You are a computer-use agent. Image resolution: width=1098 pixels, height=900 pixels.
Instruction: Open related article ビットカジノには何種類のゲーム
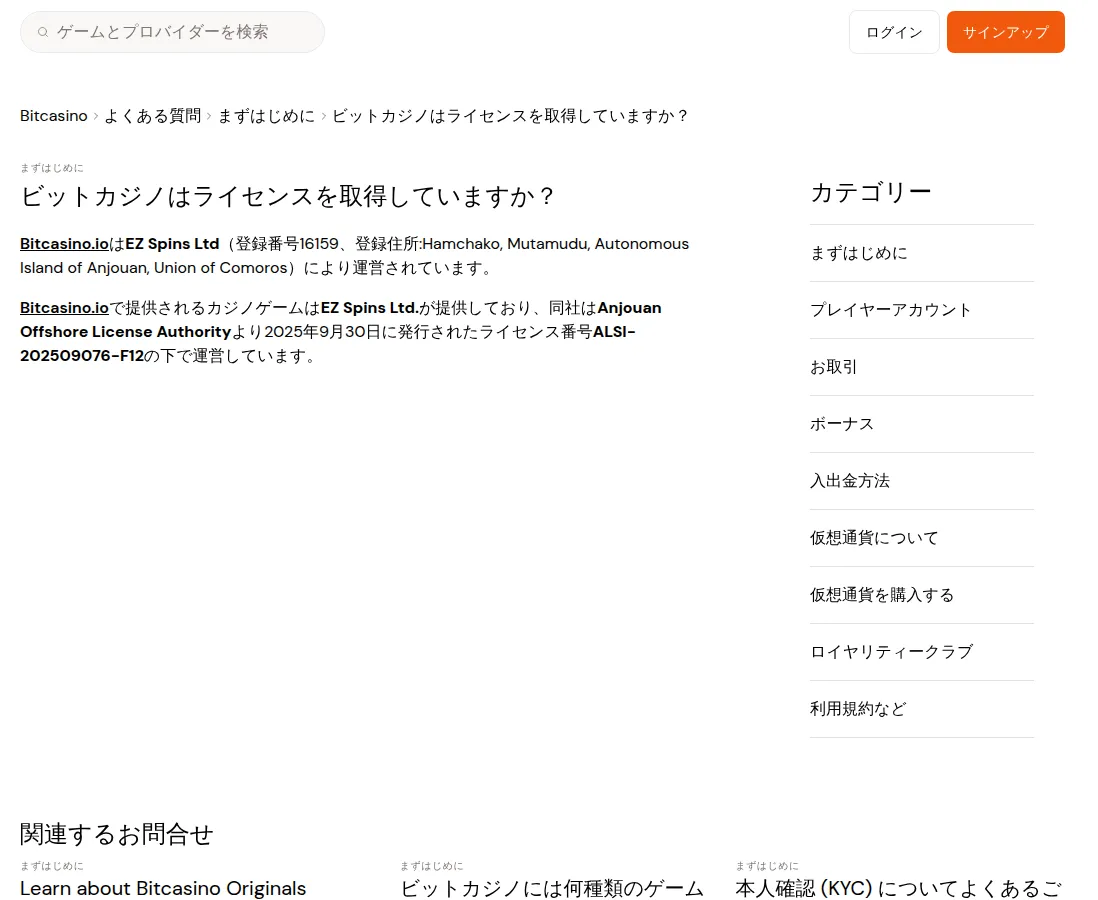point(552,888)
